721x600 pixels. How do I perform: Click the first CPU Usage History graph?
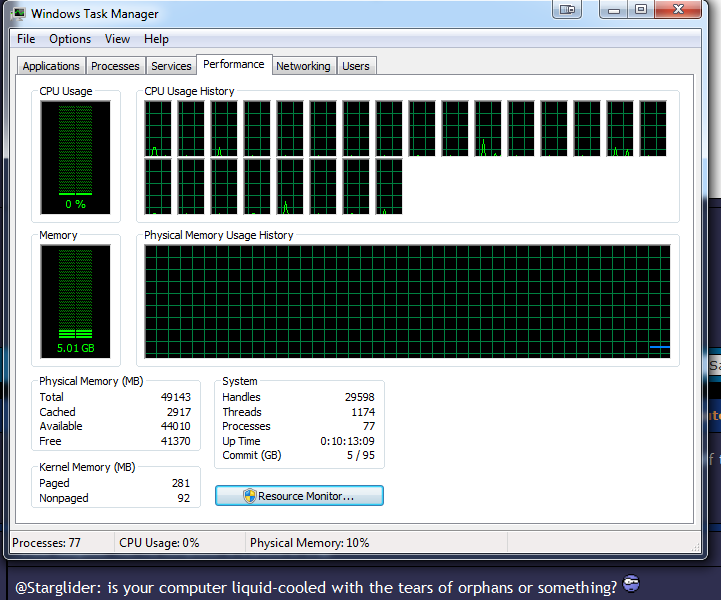[158, 129]
